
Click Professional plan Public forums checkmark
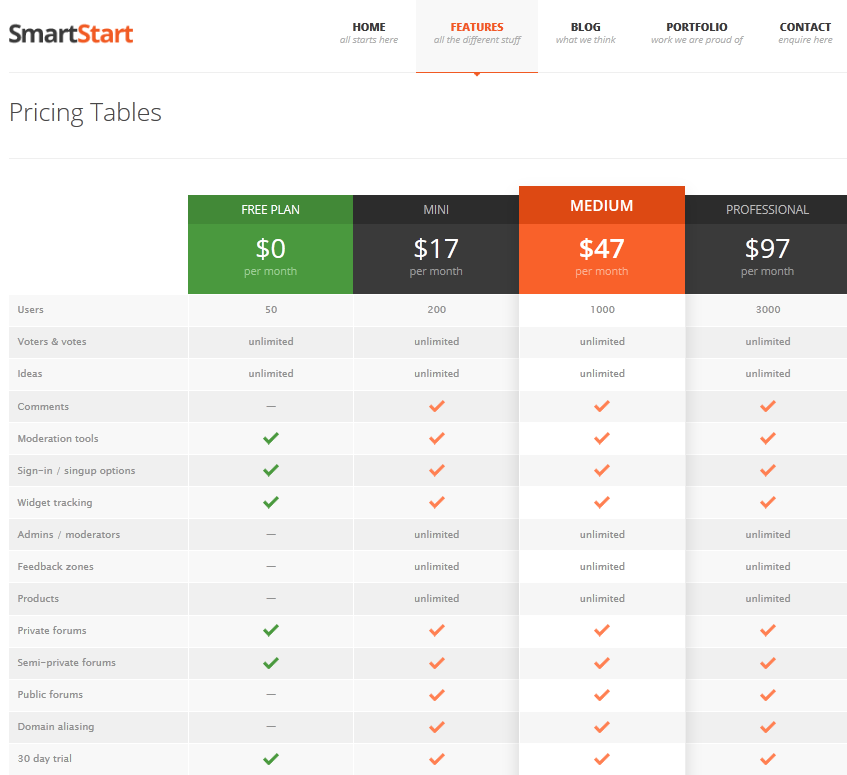768,695
